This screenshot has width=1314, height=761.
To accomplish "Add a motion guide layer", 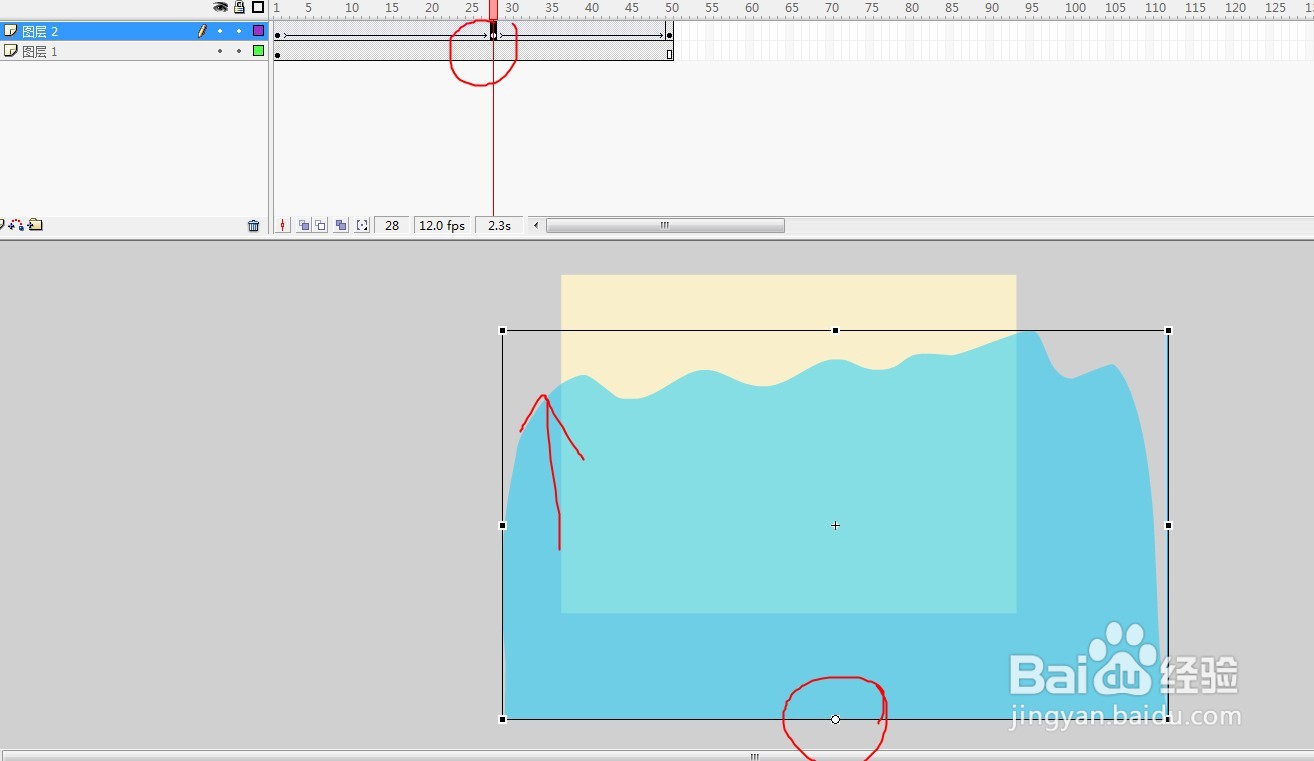I will [16, 225].
